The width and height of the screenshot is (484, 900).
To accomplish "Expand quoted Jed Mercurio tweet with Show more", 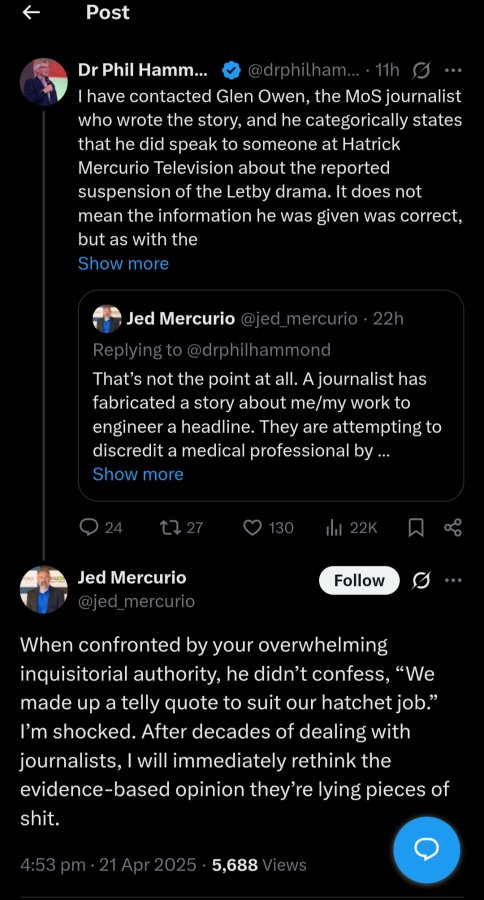I will point(138,474).
